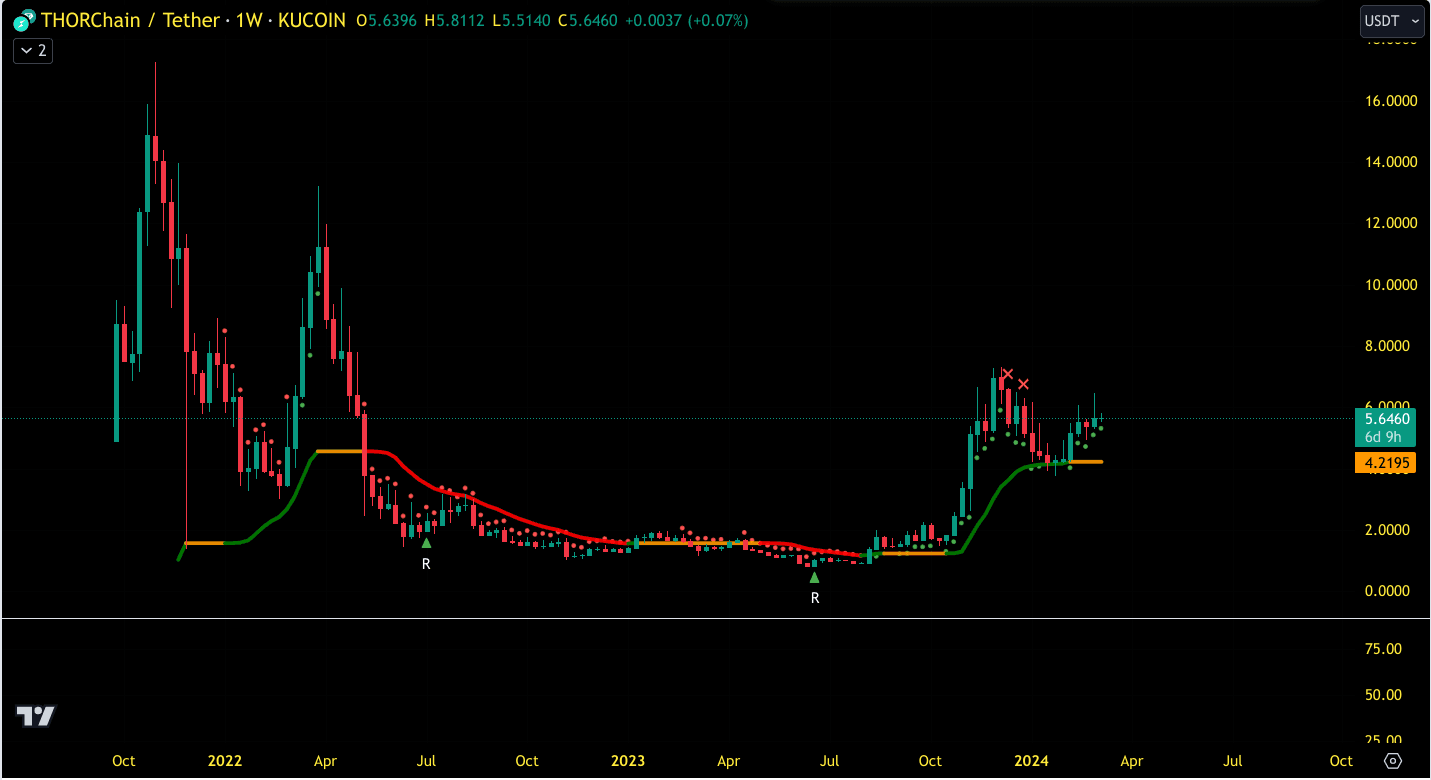Screen dimensions: 1431x780
Task: Click the Apr label following 2024
Action: (1131, 761)
